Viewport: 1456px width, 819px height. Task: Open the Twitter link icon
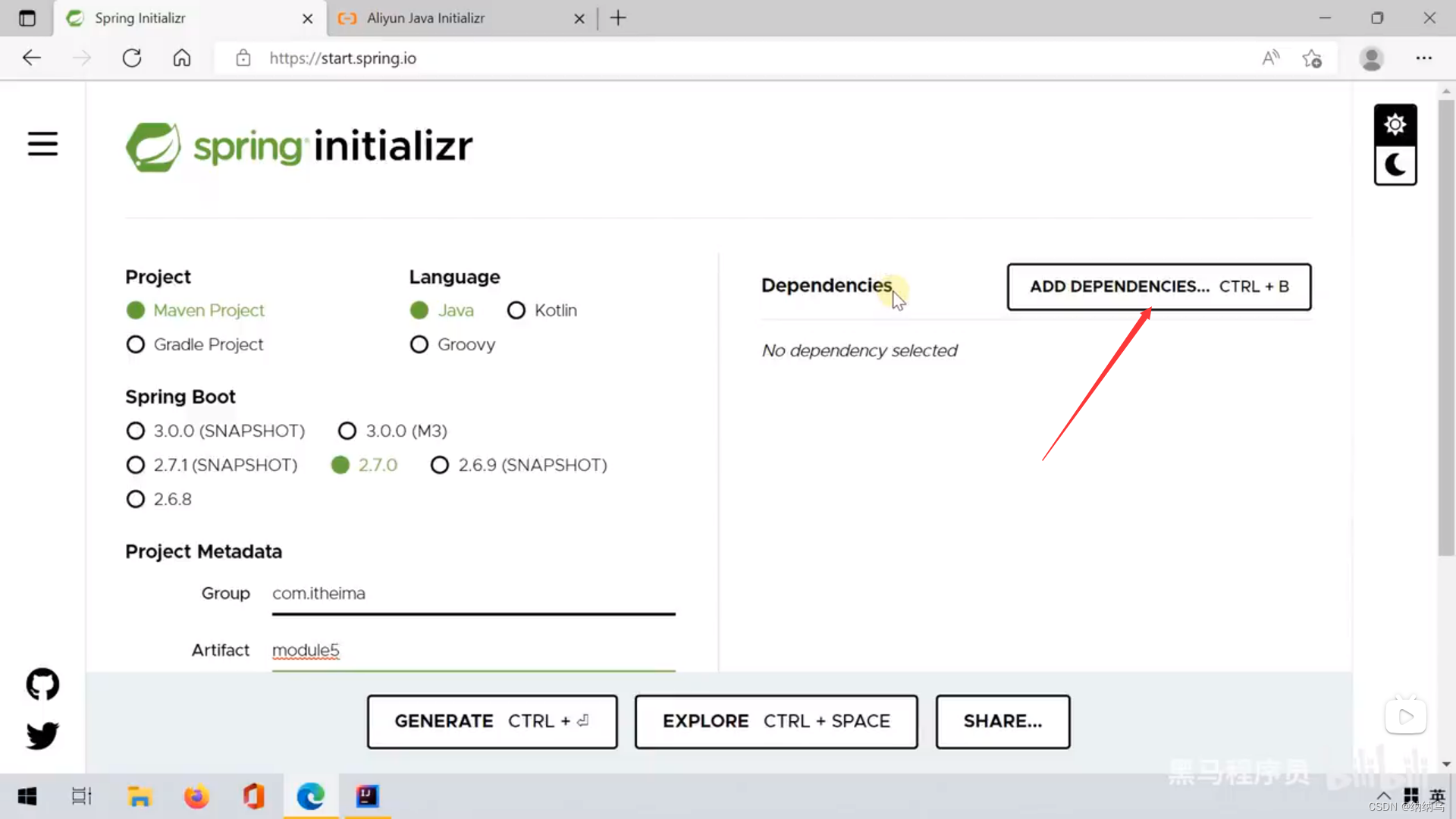(x=42, y=735)
